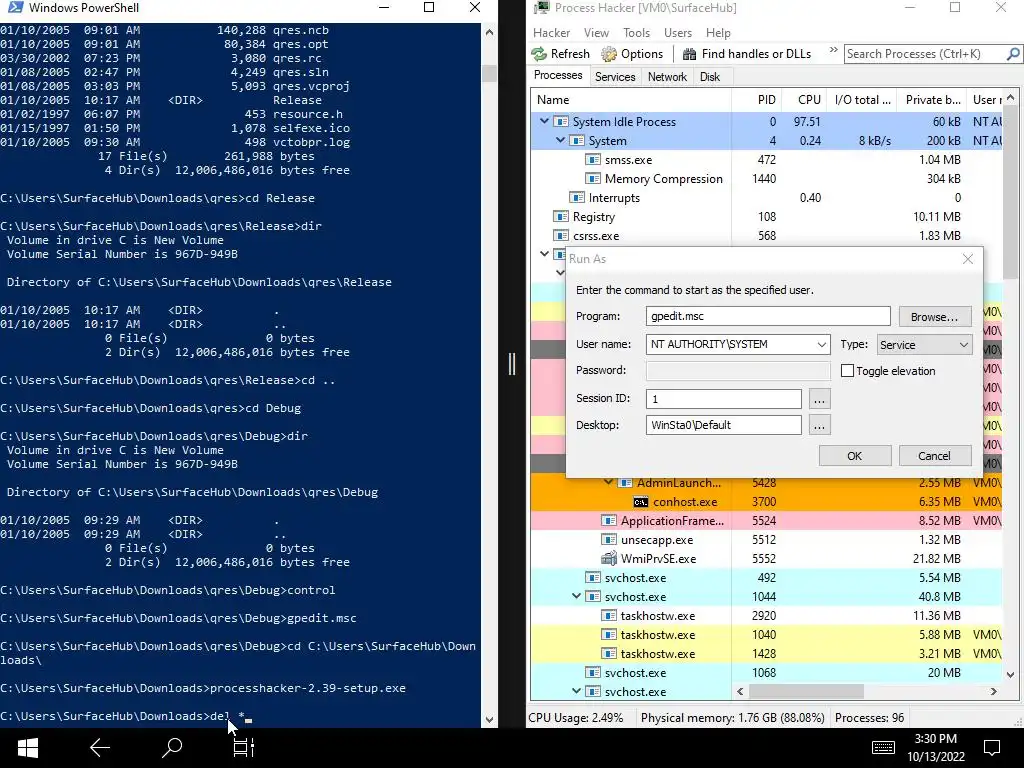Collapse the svchost.exe PID 1044 node

[577, 597]
